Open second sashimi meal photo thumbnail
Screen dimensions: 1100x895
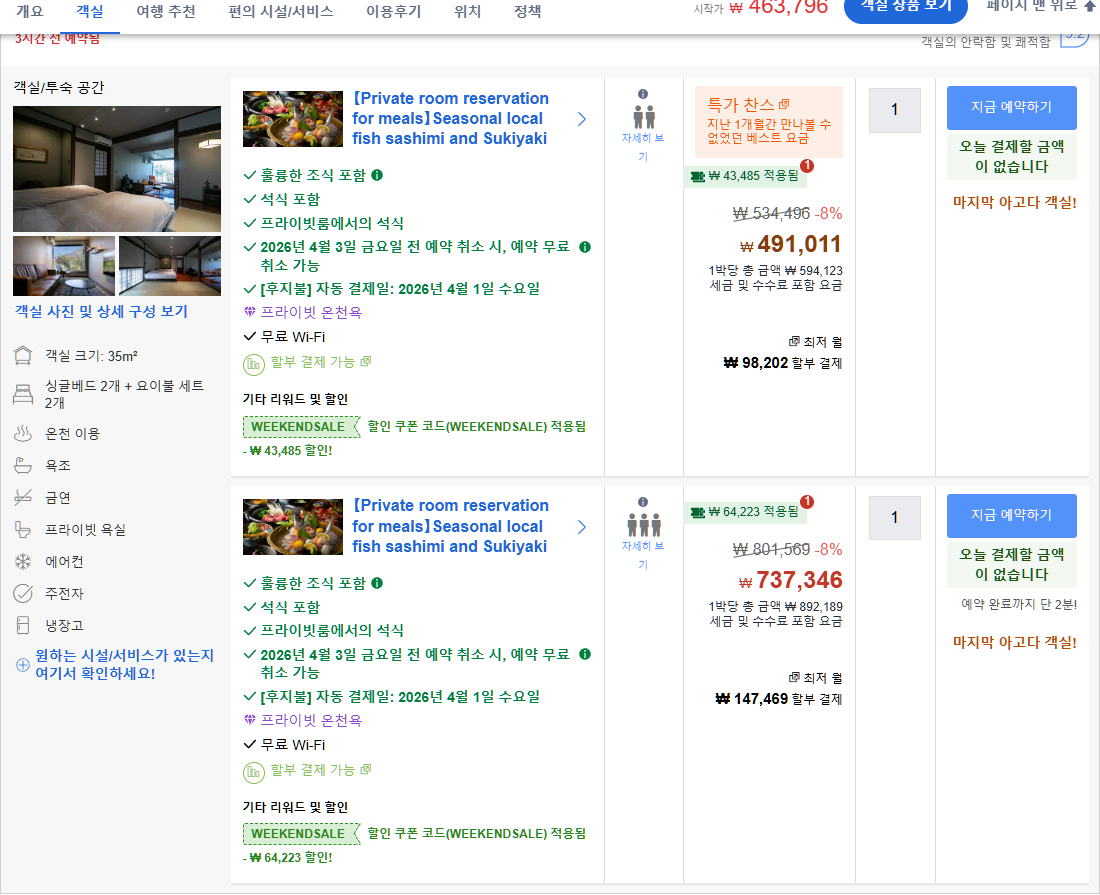(x=293, y=527)
